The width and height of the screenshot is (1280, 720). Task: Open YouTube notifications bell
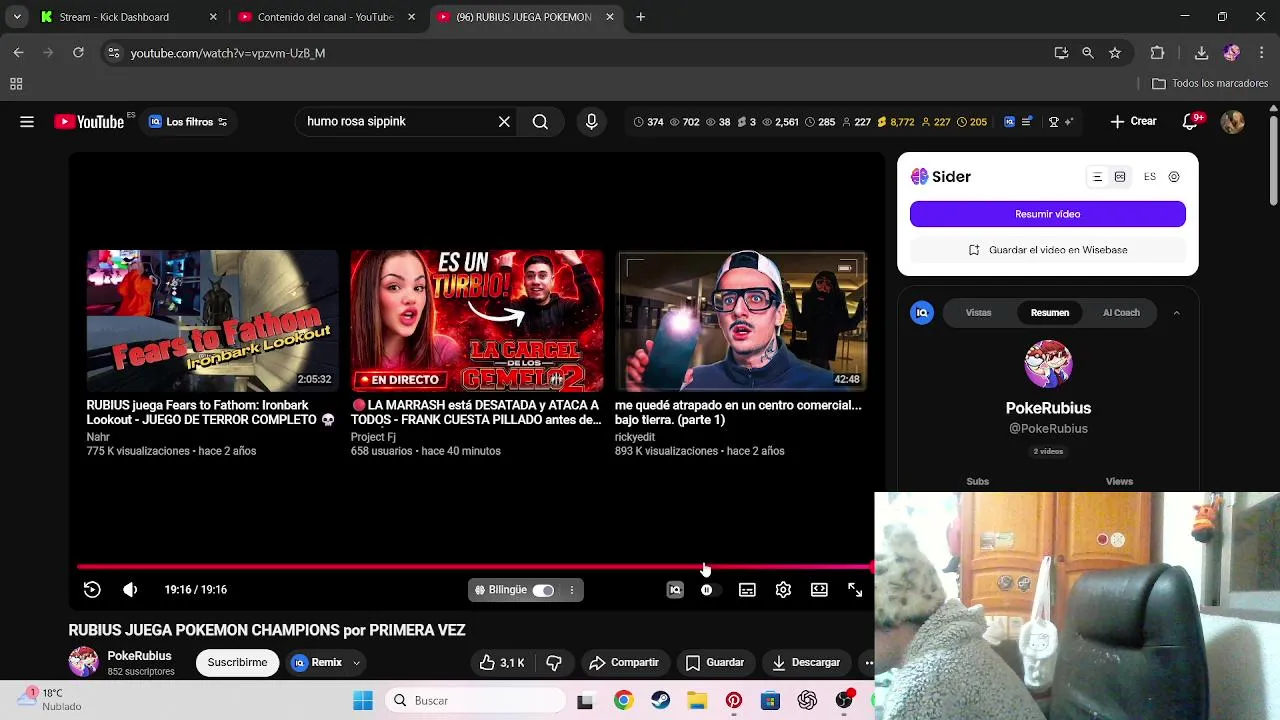(x=1190, y=122)
